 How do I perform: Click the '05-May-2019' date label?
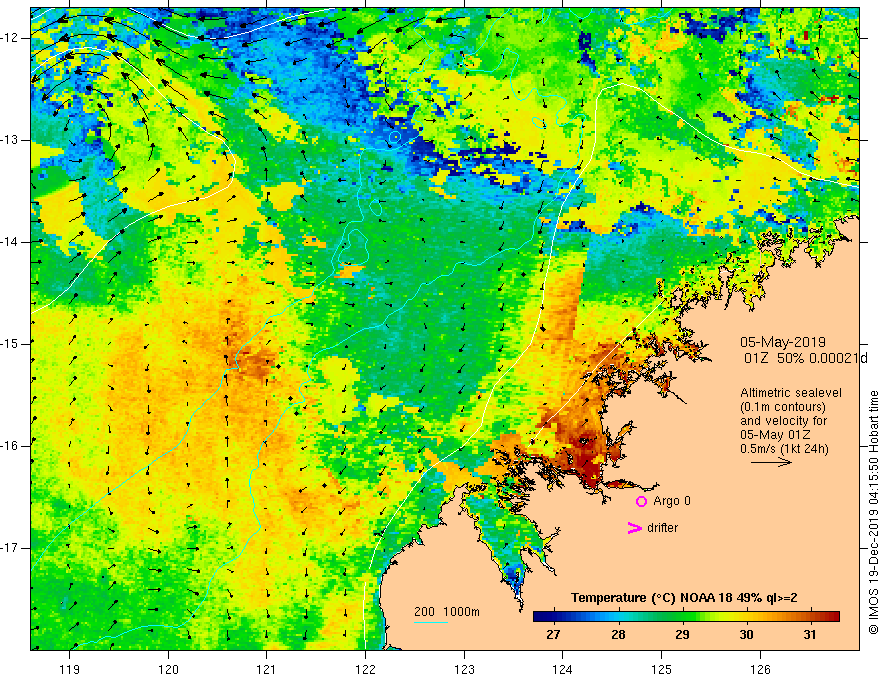783,342
